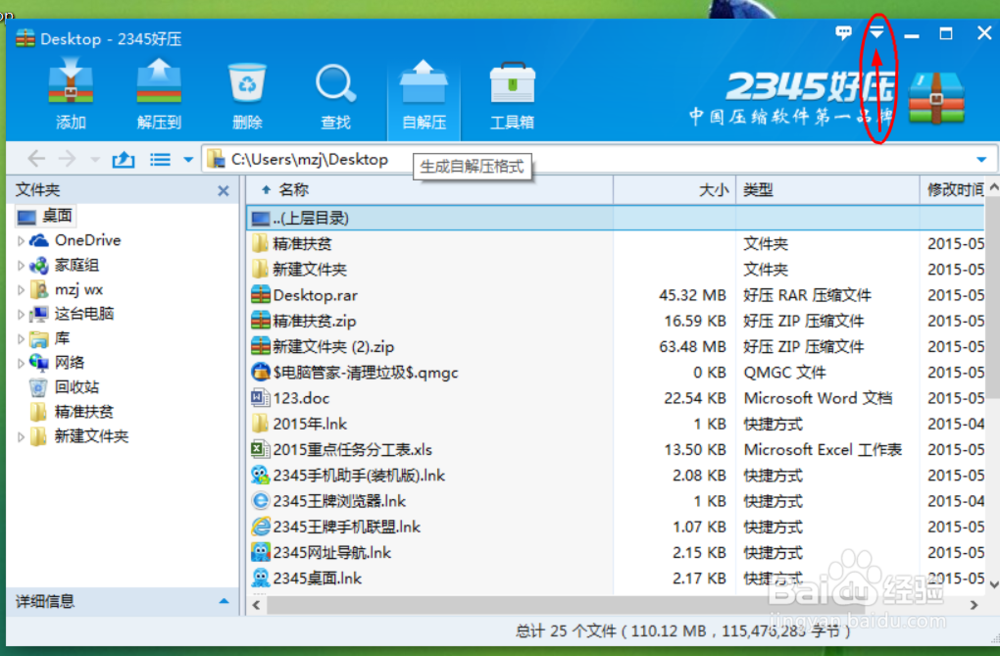Close the 文件夹 folder panel

click(x=223, y=191)
